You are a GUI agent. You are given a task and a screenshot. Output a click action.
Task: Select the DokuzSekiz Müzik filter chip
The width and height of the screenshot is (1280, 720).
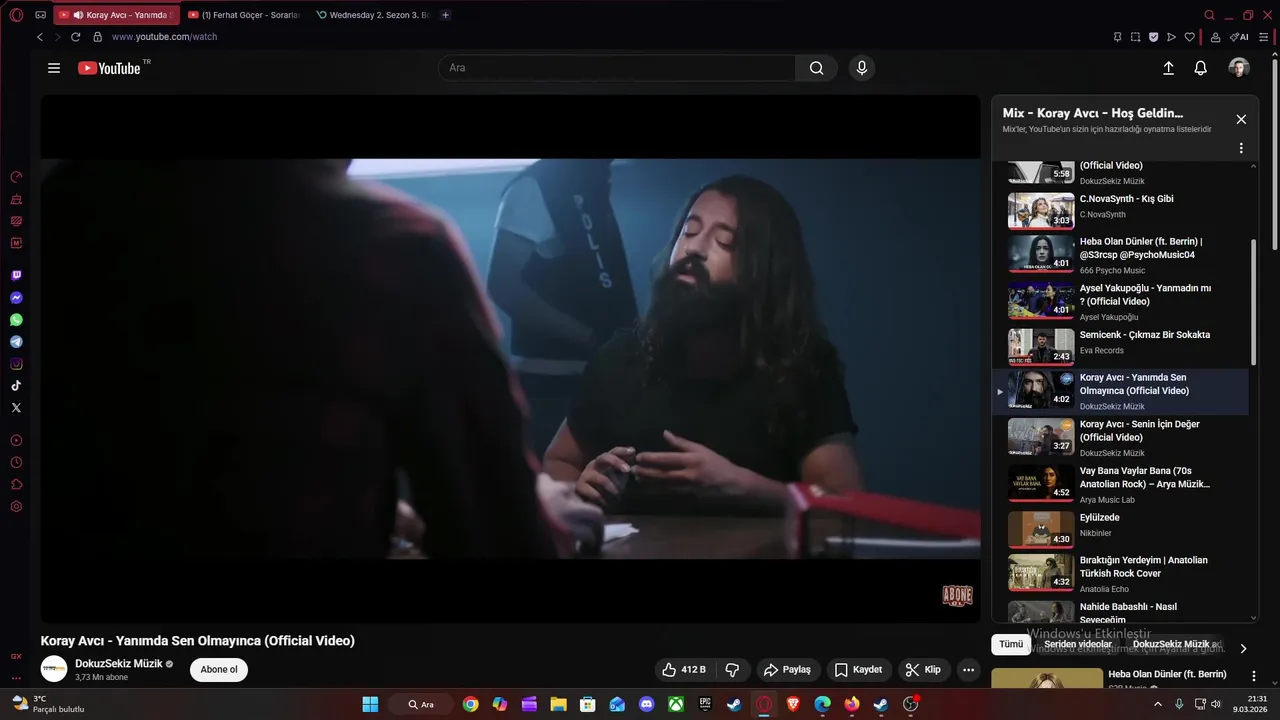(x=1177, y=644)
